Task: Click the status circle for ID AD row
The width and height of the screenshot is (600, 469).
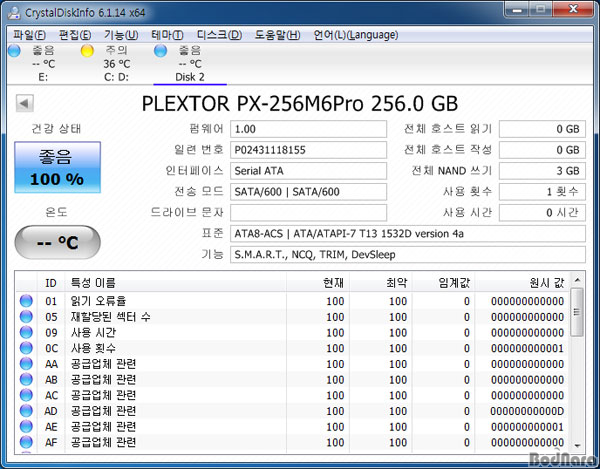Action: (x=26, y=411)
